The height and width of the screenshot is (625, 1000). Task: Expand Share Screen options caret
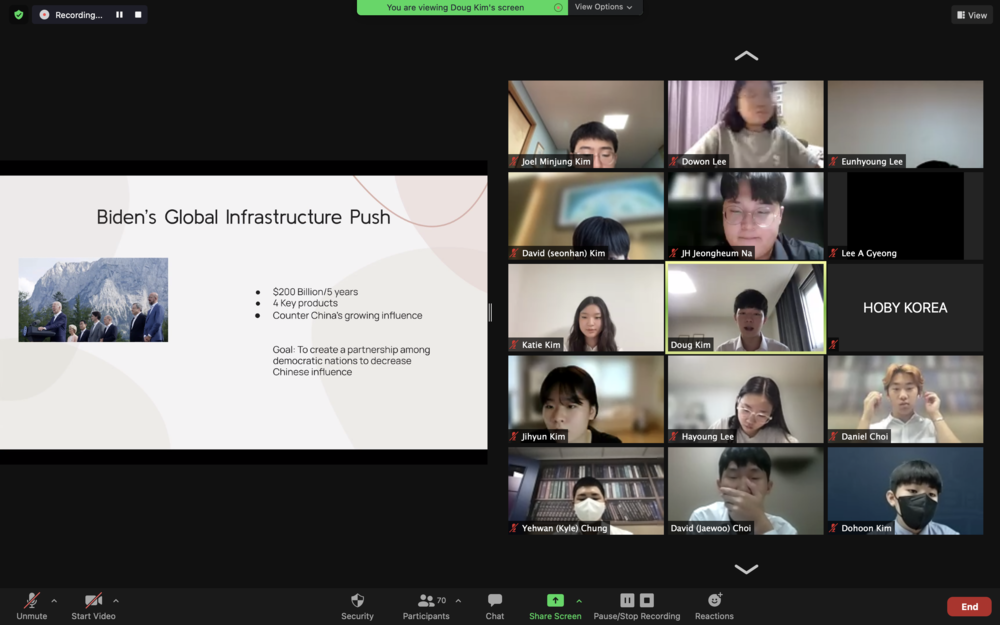pos(579,601)
